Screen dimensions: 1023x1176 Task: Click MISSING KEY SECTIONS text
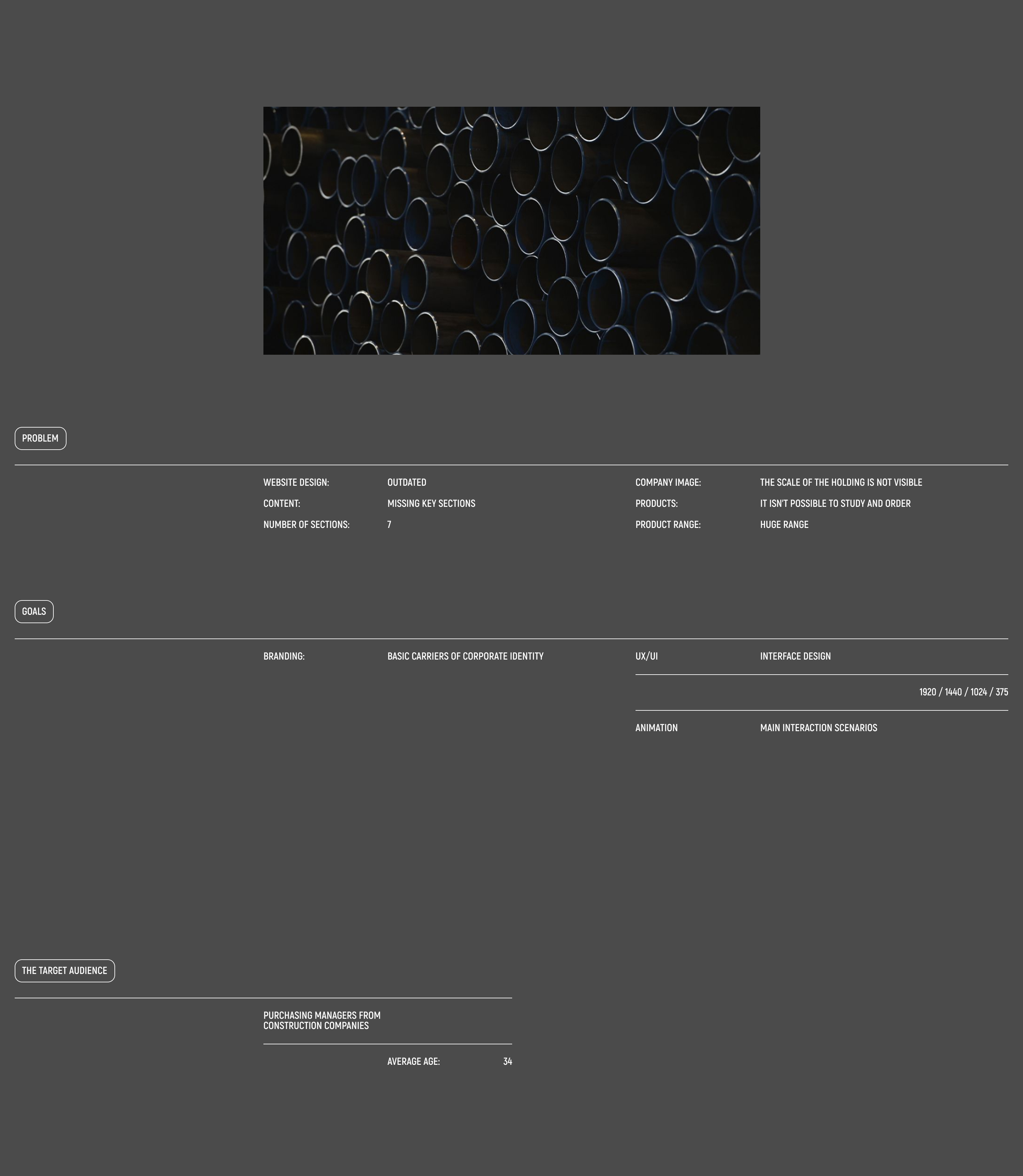coord(431,503)
